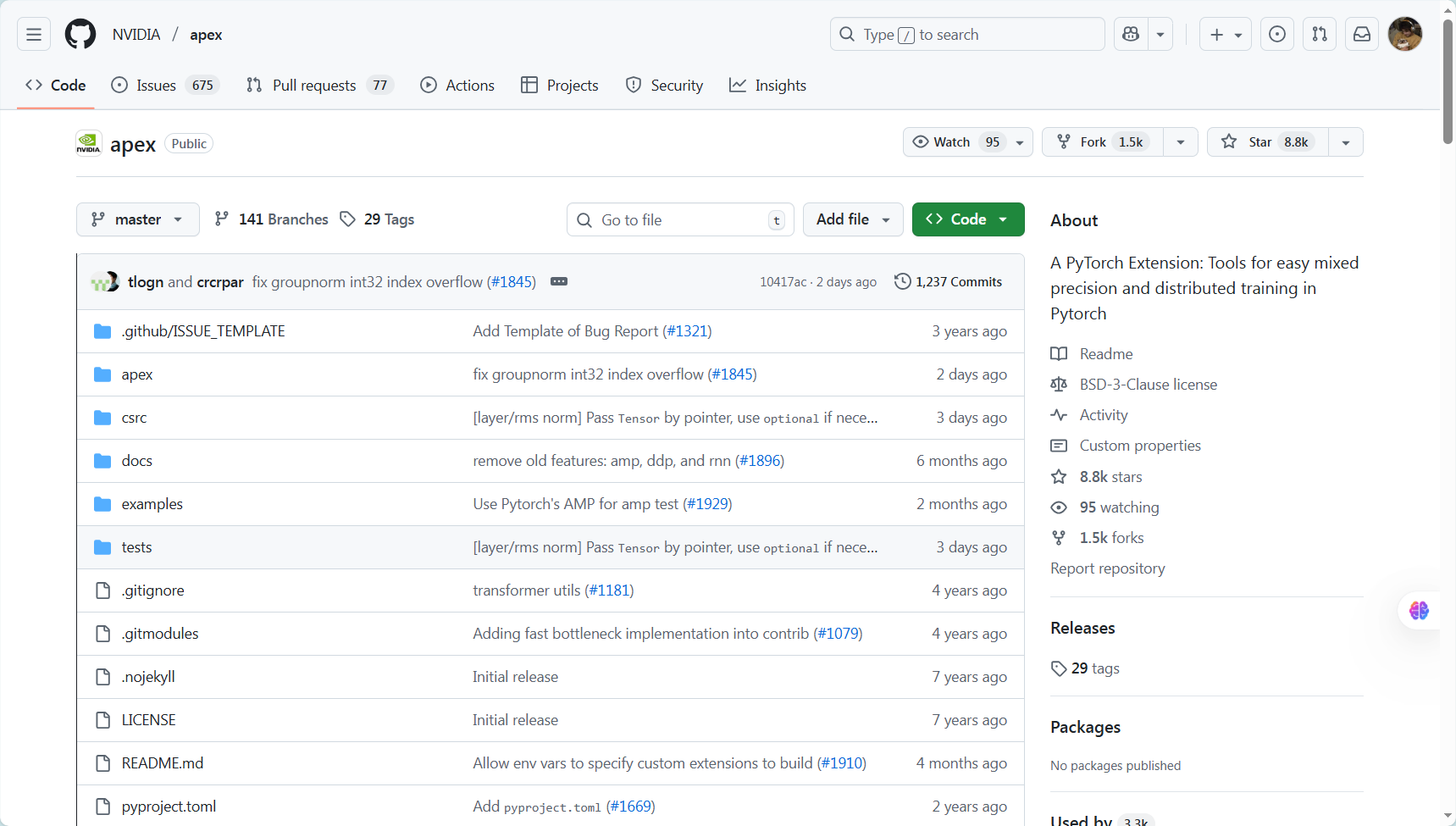Open the .nojekyll file
1456x826 pixels.
tap(148, 677)
